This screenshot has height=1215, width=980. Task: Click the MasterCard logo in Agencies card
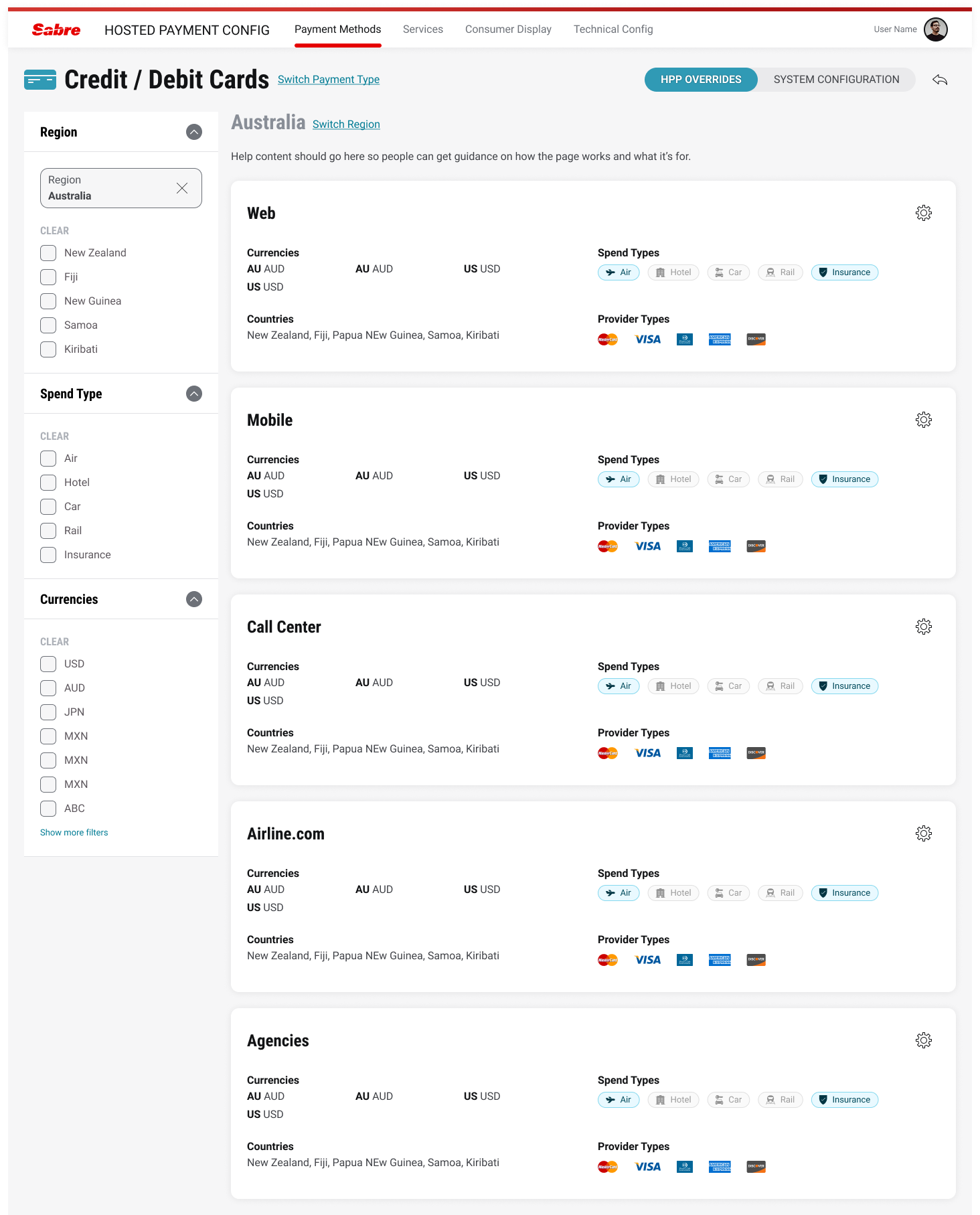pos(608,1167)
